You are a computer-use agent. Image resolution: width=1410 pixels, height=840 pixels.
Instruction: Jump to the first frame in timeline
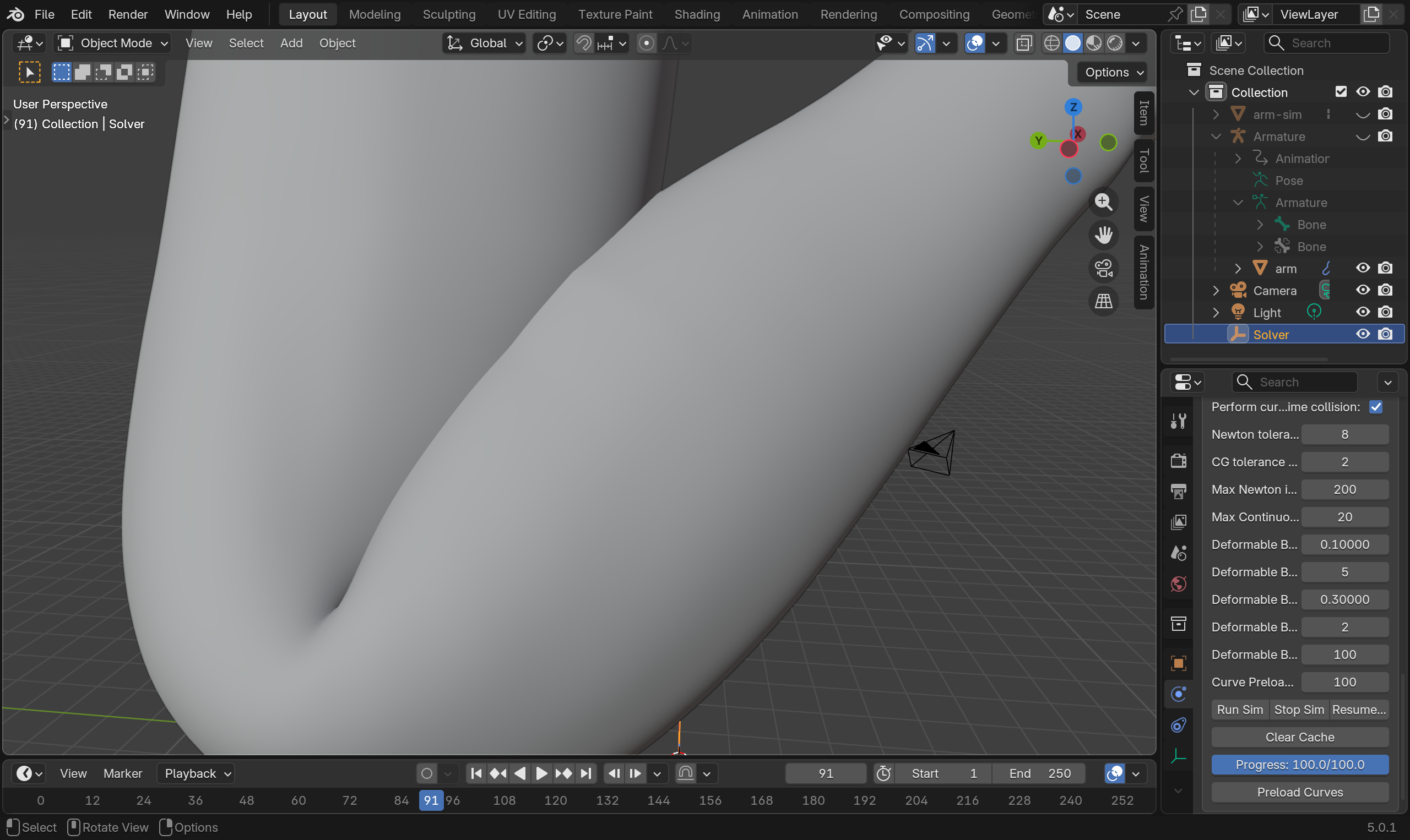[476, 773]
